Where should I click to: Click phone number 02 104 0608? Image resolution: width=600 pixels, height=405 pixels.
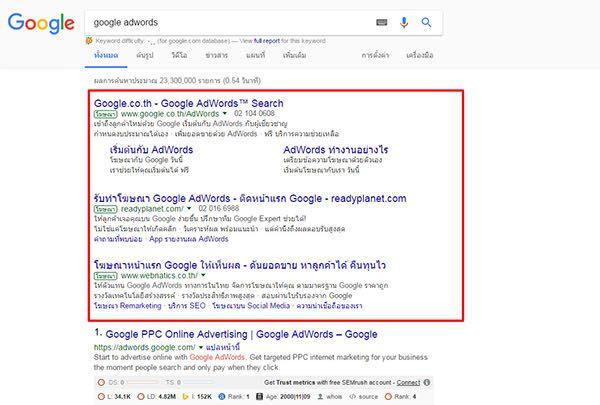point(254,114)
